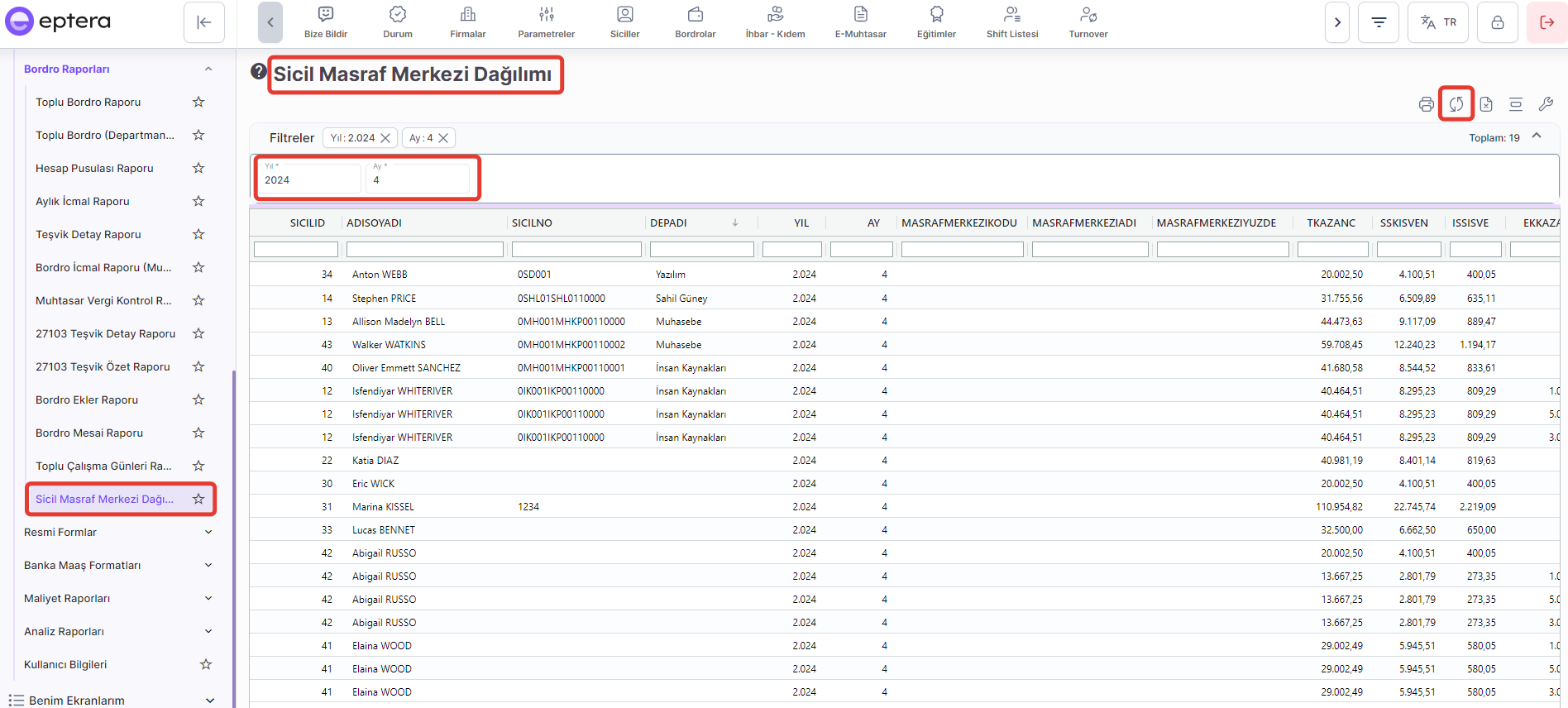Expand the Resmi Formlar section
Image resolution: width=1568 pixels, height=708 pixels.
(x=208, y=532)
